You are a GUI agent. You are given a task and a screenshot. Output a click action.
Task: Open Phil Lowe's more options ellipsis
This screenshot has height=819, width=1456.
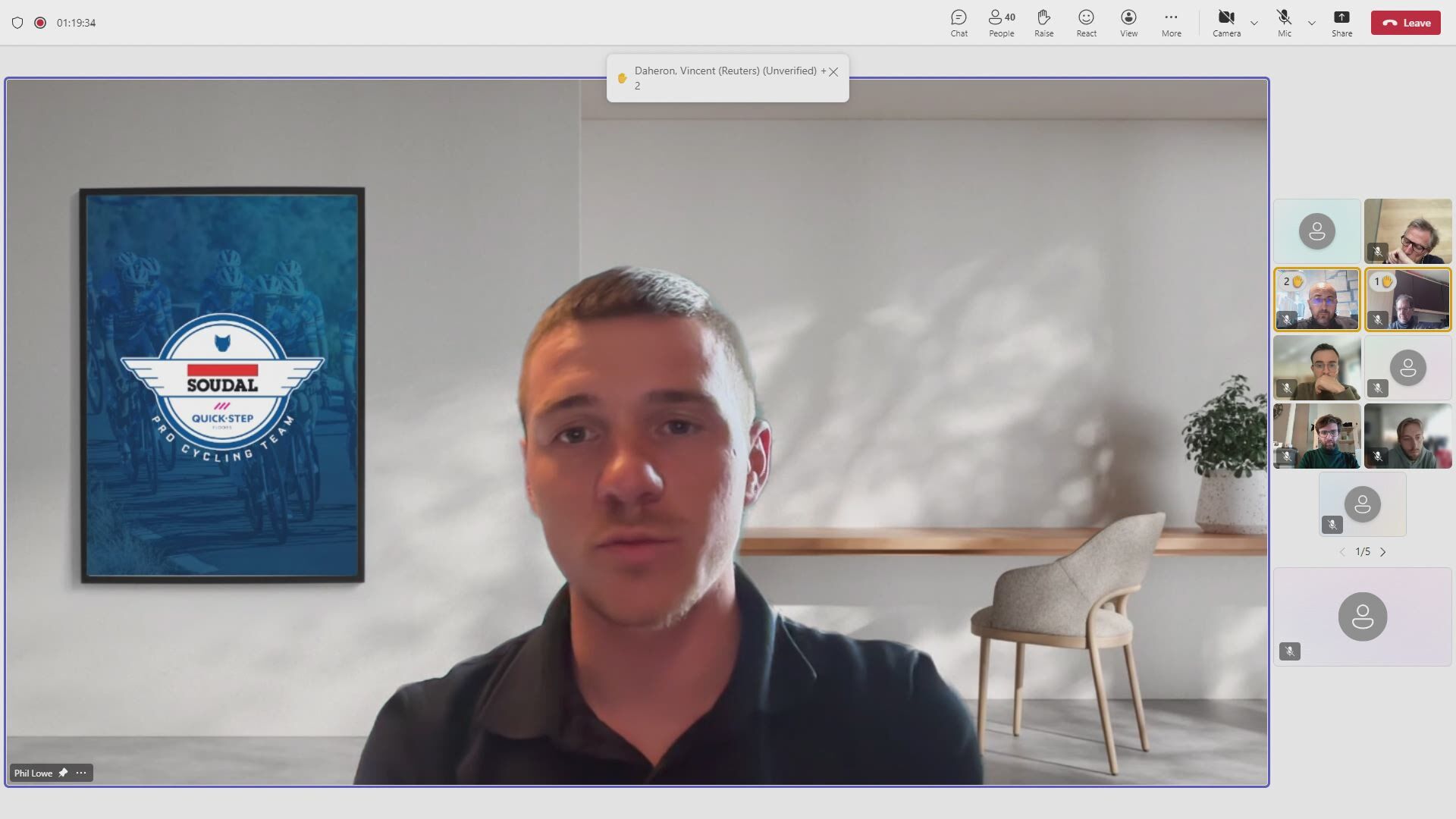tap(81, 773)
